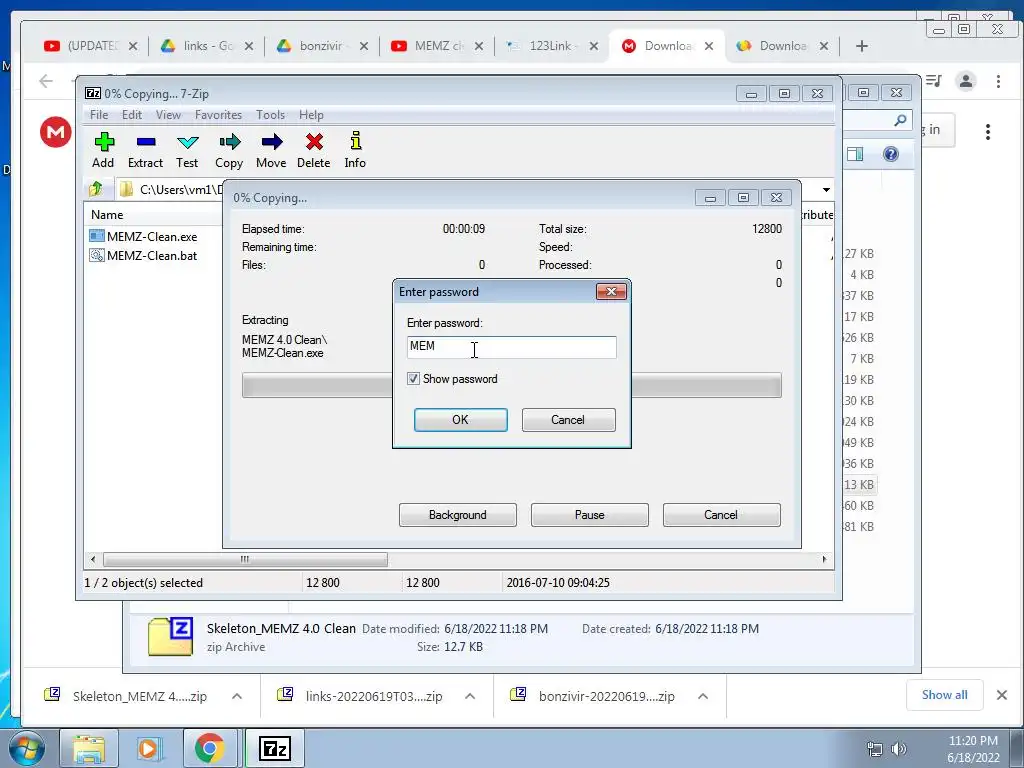The width and height of the screenshot is (1024, 768).
Task: Open Windows Explorer from the taskbar
Action: coord(89,748)
